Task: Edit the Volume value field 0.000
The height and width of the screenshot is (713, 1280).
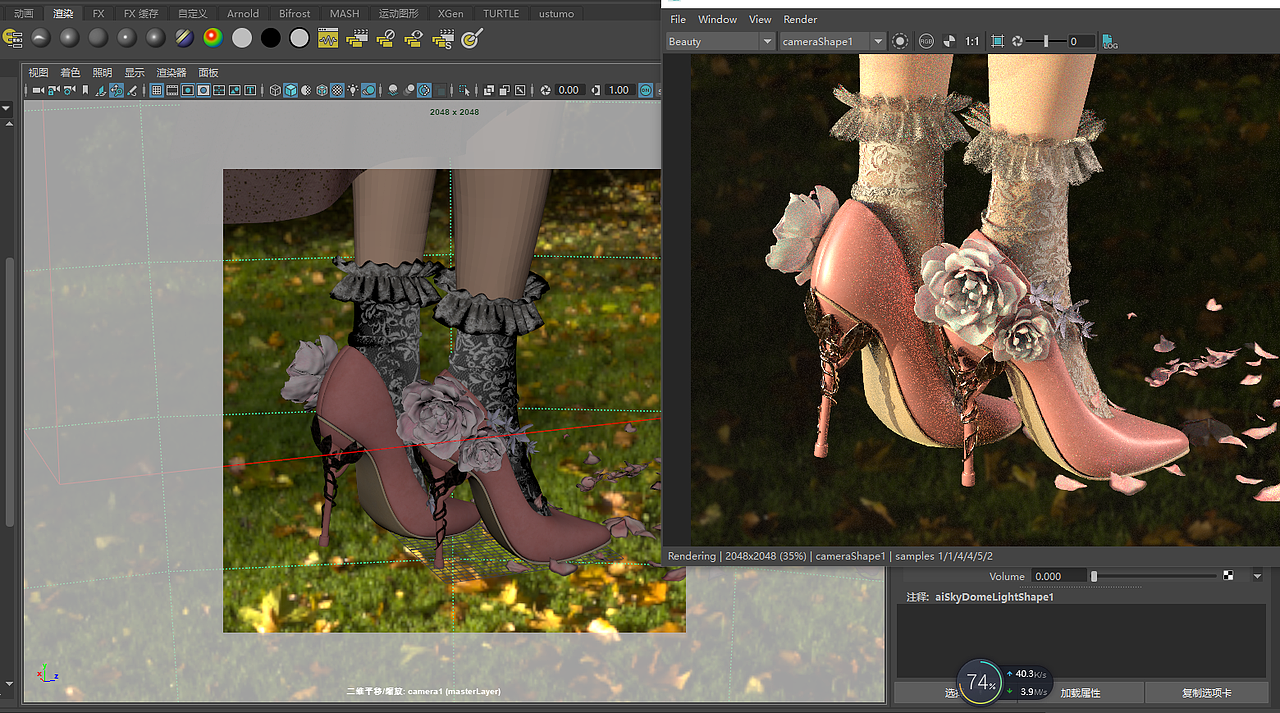Action: pyautogui.click(x=1058, y=576)
